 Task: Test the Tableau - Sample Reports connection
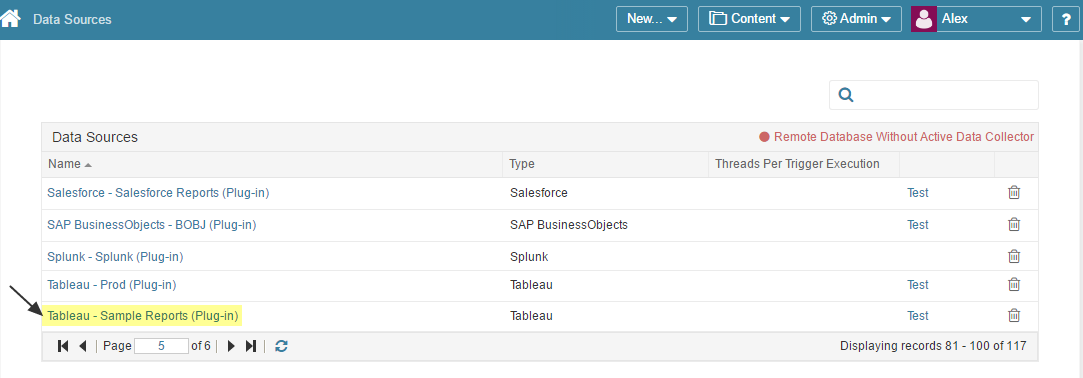pyautogui.click(x=918, y=316)
